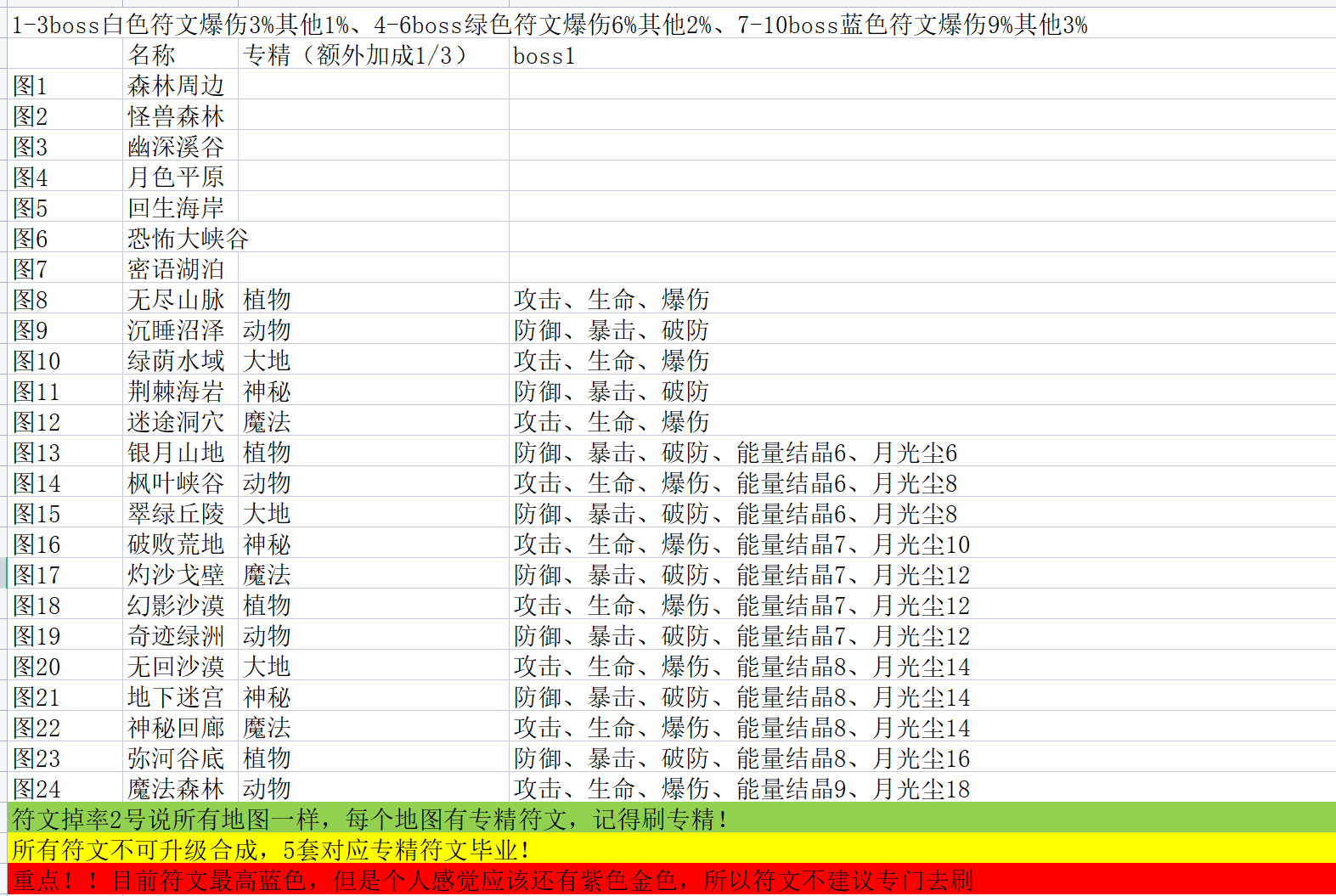Select the cell '枫叶峡谷'
This screenshot has width=1336, height=896.
(181, 482)
